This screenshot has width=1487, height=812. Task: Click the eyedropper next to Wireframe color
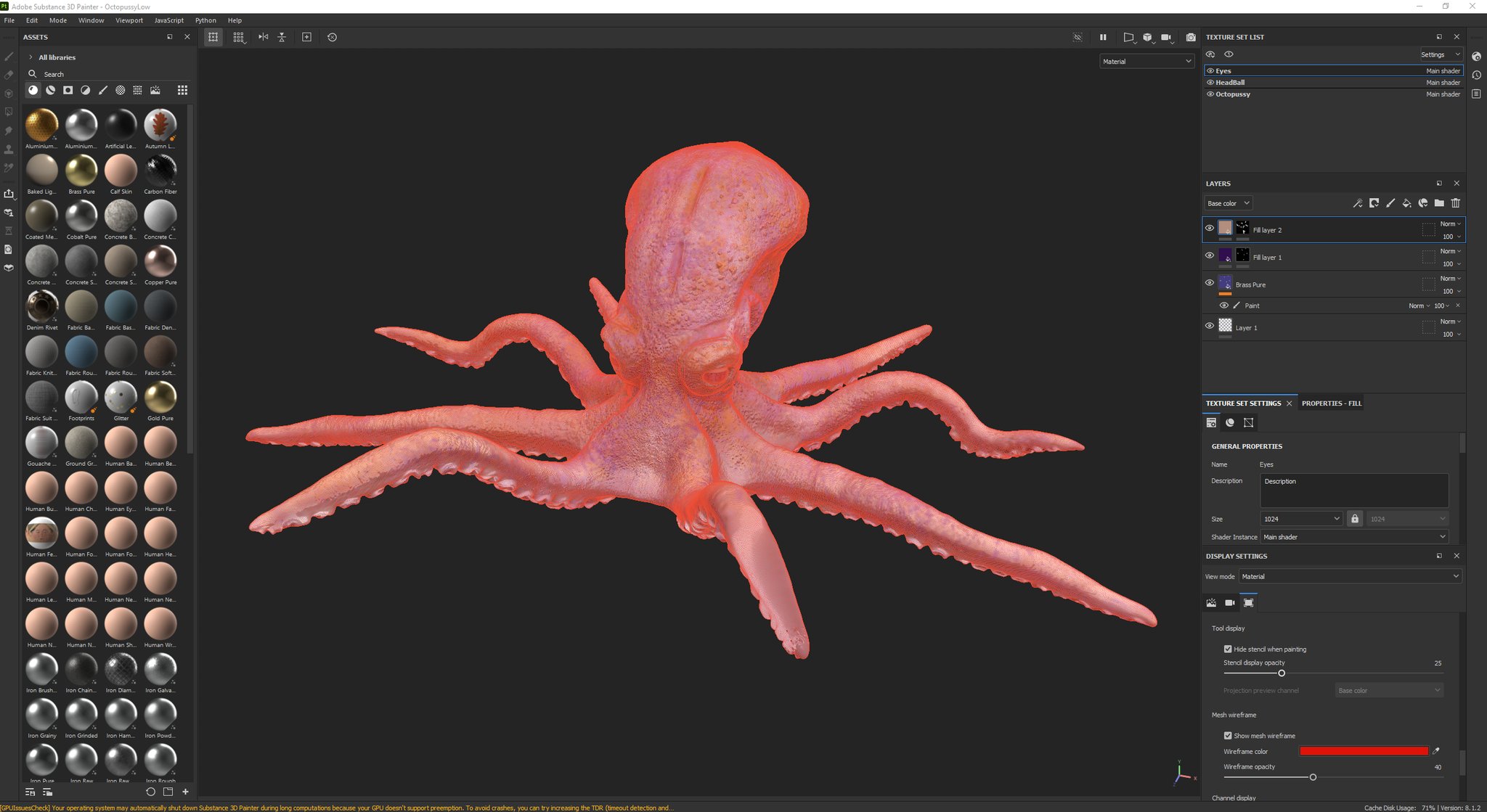(1435, 751)
